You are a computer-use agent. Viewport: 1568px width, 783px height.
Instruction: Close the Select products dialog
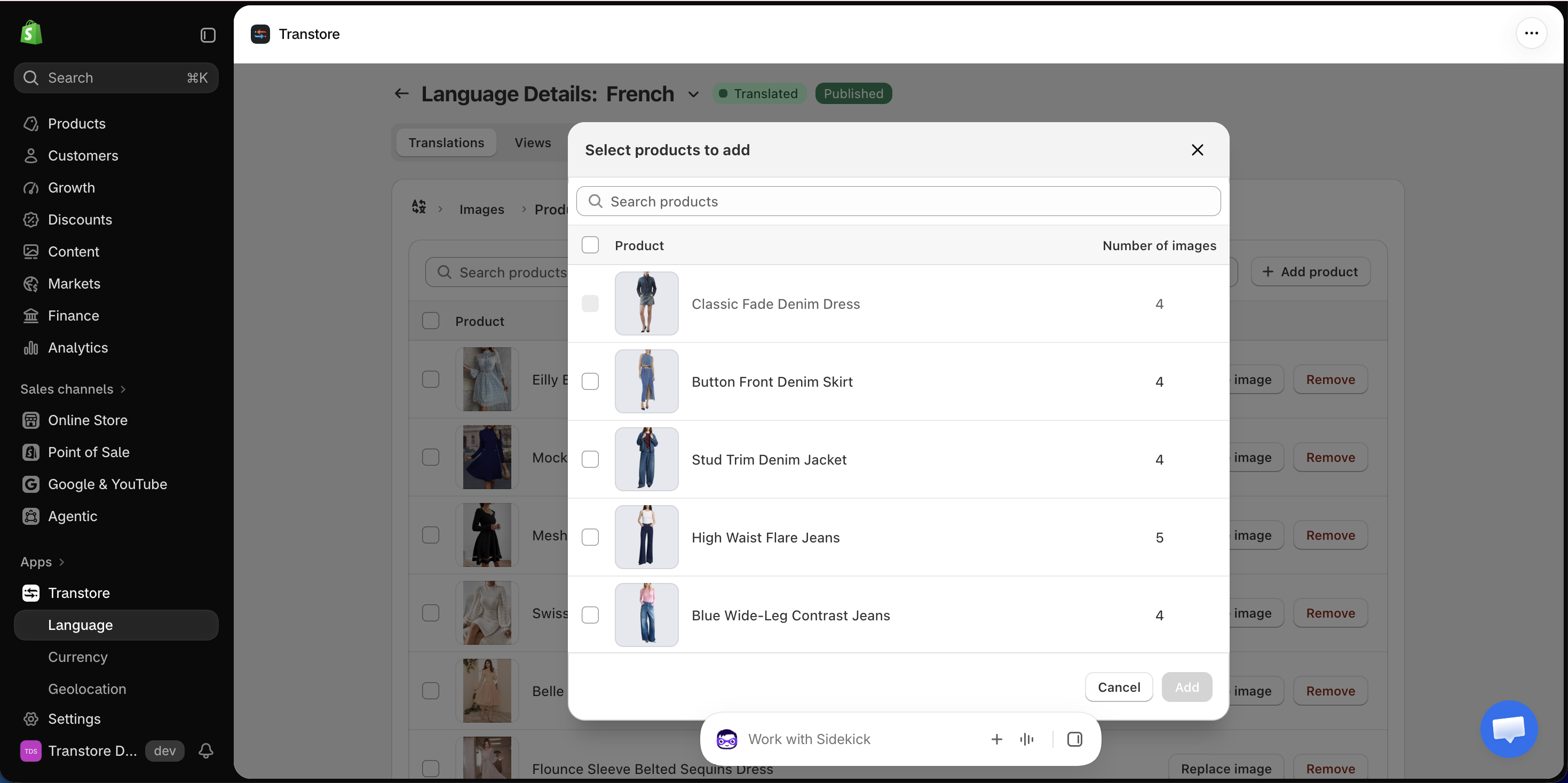[x=1197, y=150]
